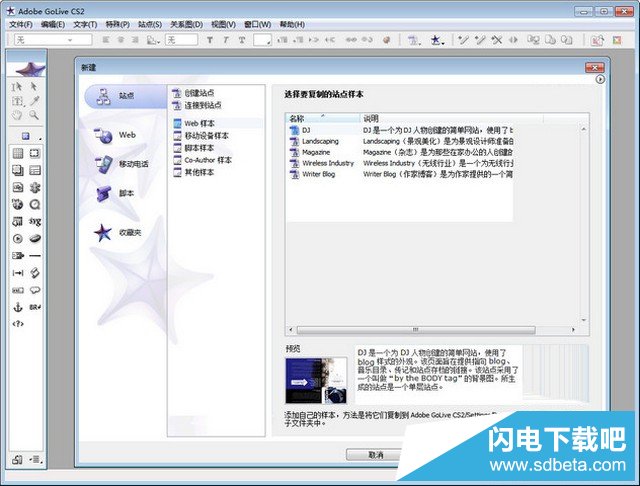
Task: Select the standard text editing tool
Action: click(x=17, y=87)
